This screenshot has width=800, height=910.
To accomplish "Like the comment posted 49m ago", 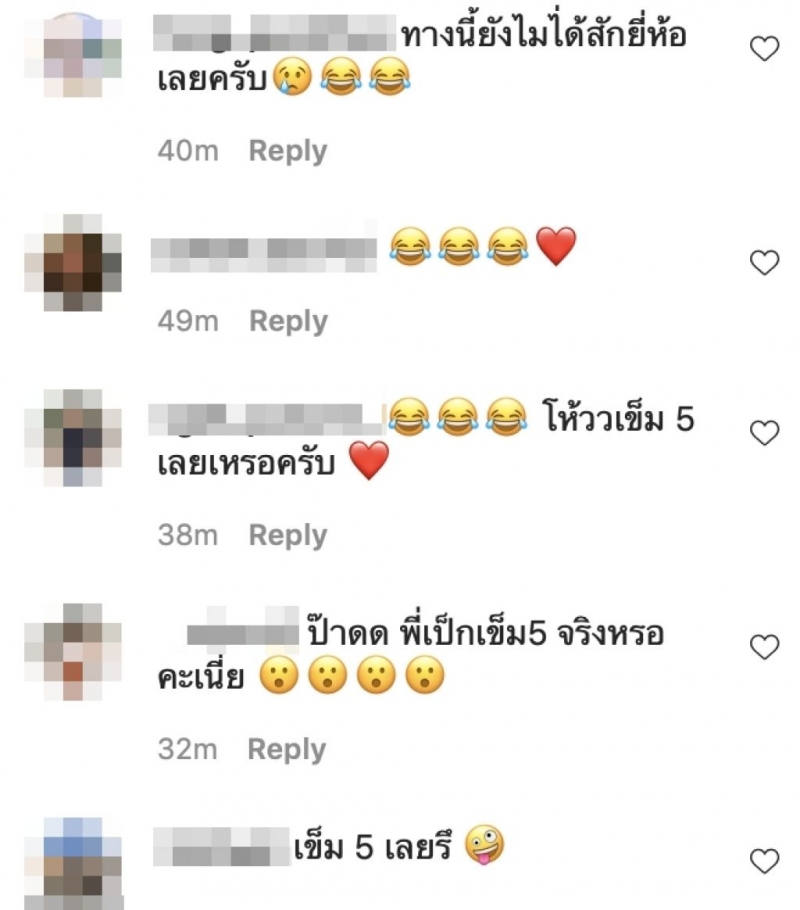I will [x=765, y=262].
